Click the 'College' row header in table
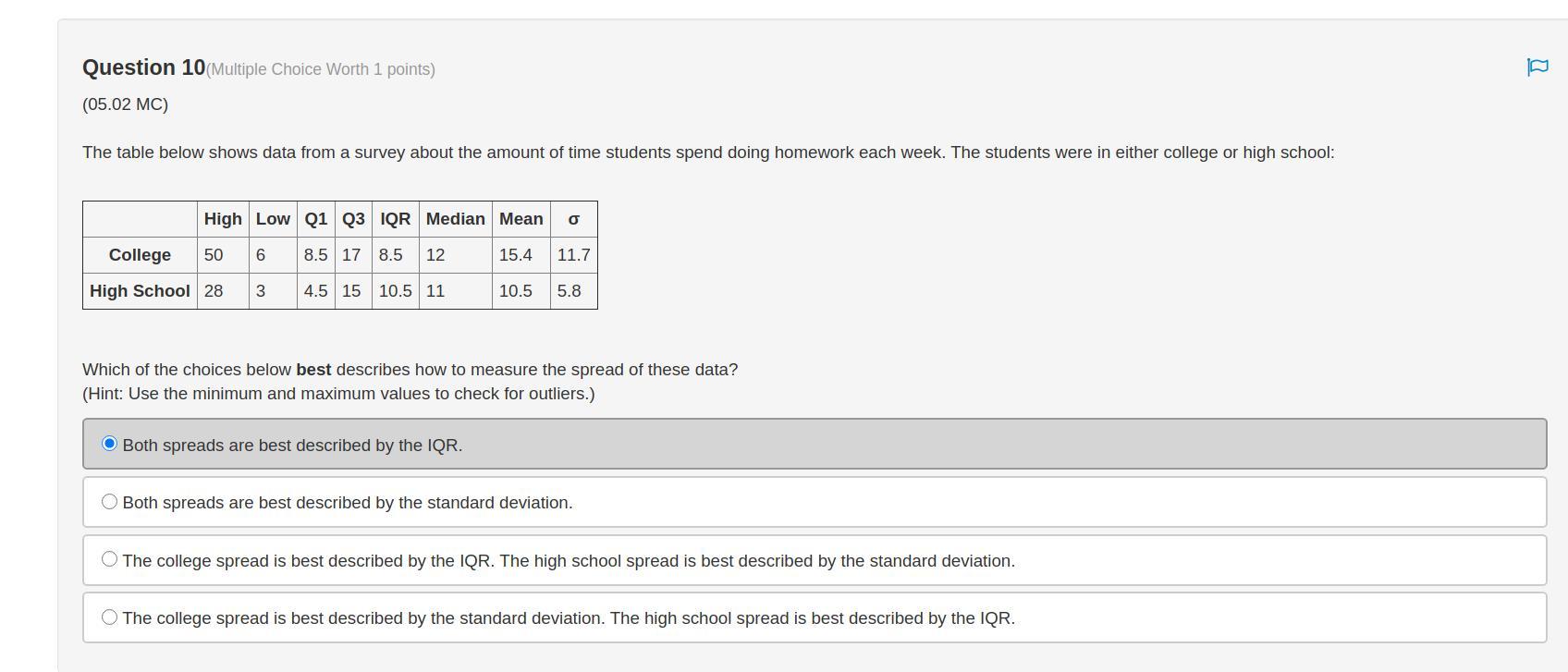Screen dimensions: 1568x672 point(140,255)
